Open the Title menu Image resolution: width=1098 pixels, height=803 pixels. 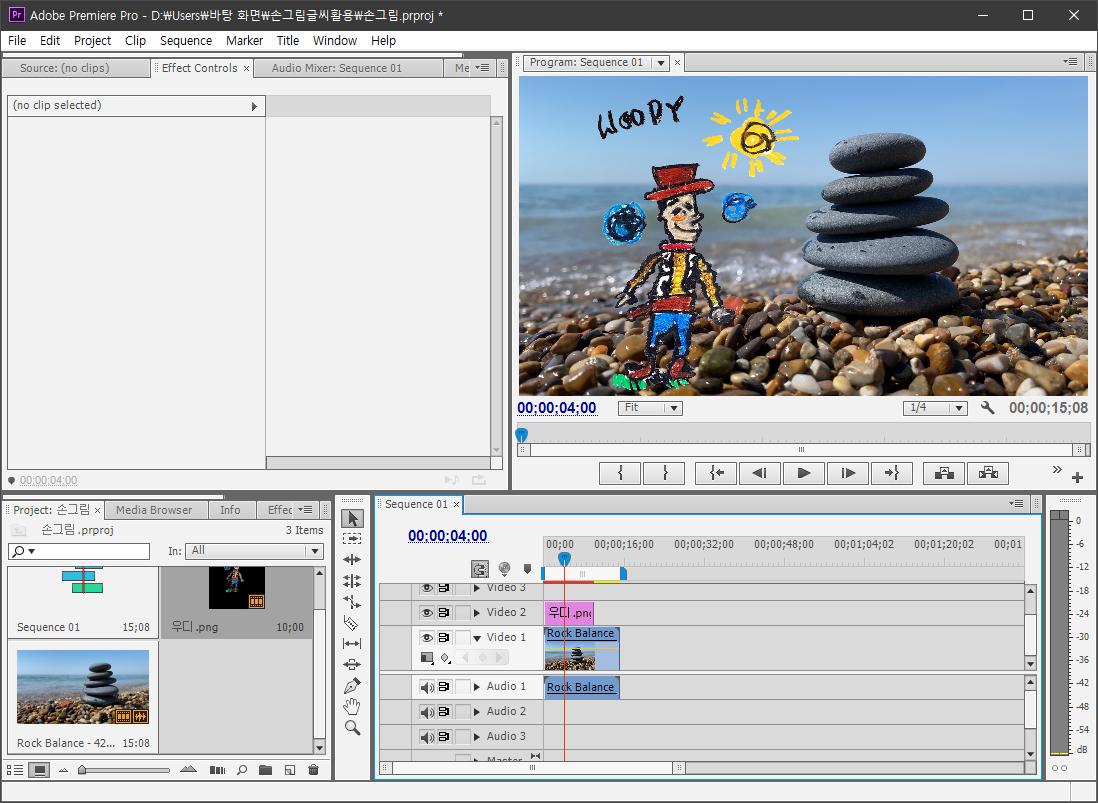point(288,41)
